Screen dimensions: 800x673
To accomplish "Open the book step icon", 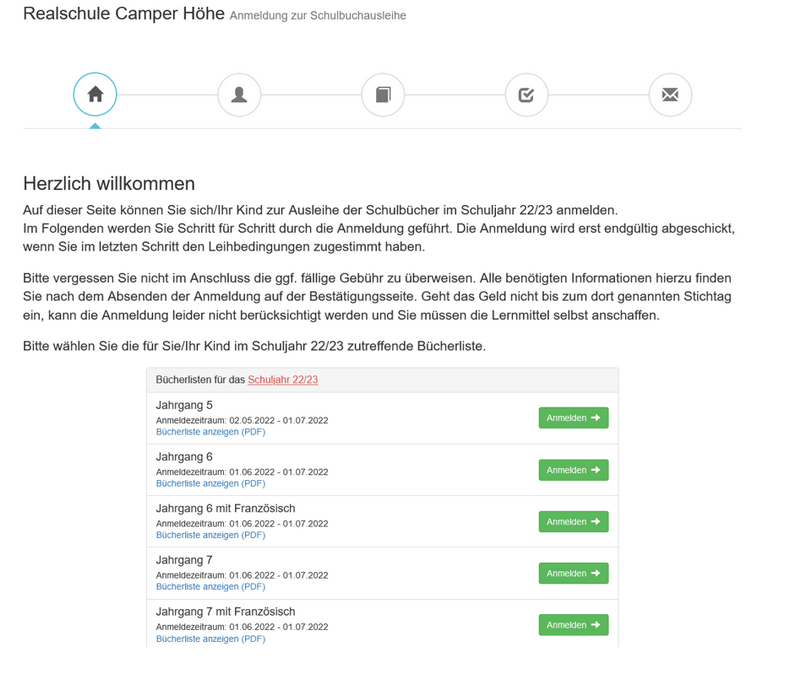I will tap(383, 95).
